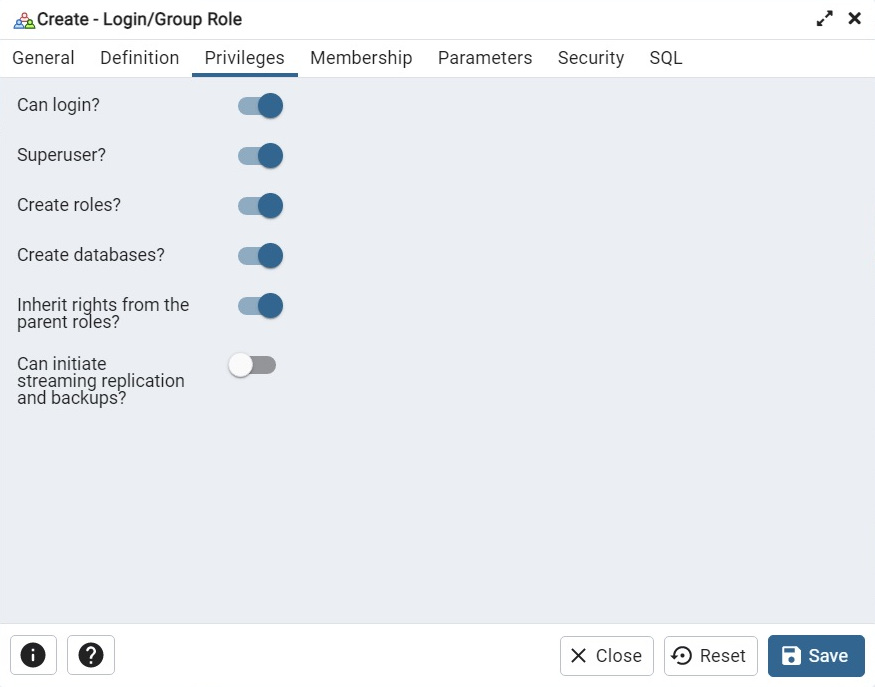Open the Security tab
Viewport: 875px width, 687px height.
coord(591,58)
